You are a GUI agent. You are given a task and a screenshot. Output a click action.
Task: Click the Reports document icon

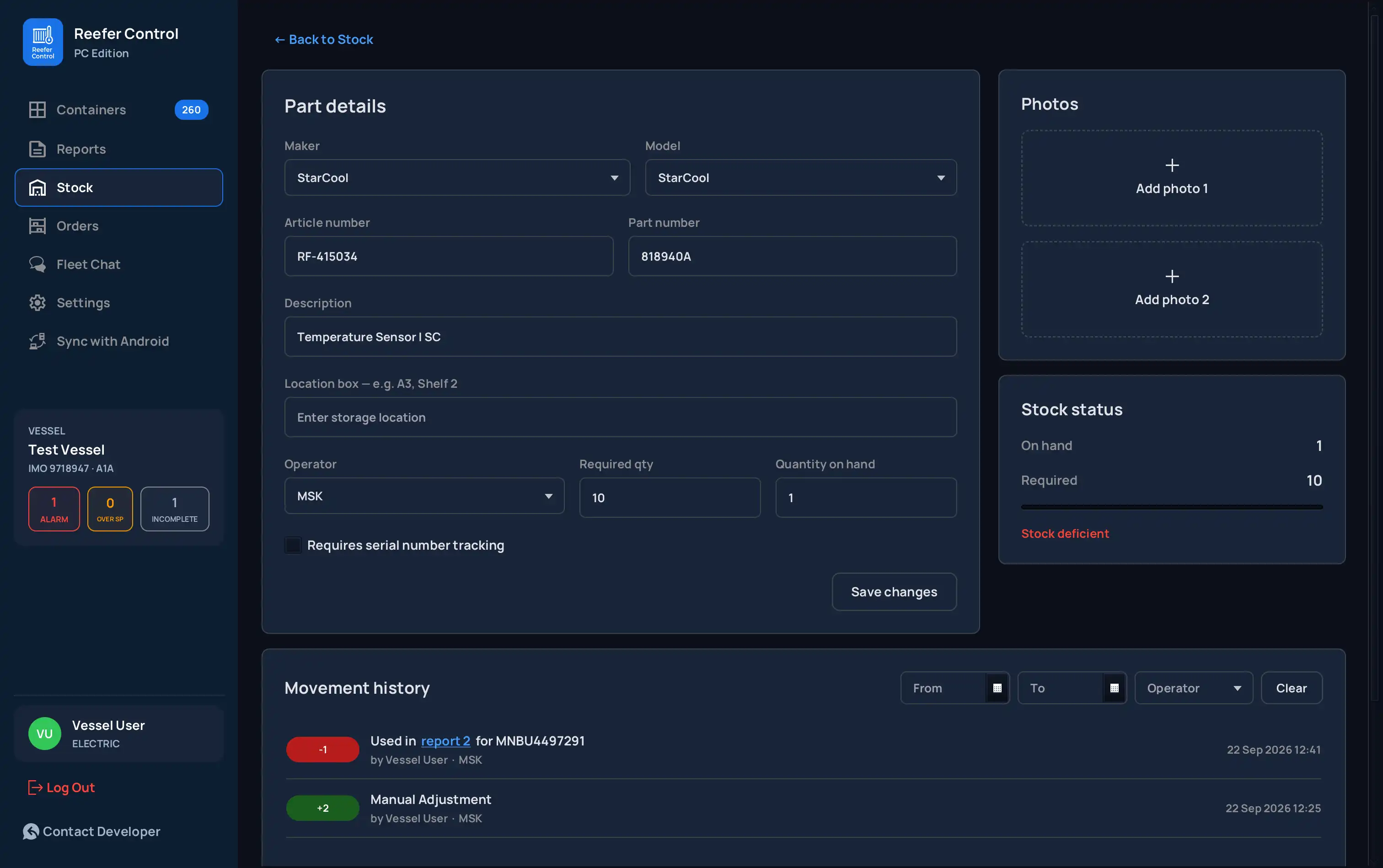tap(38, 149)
